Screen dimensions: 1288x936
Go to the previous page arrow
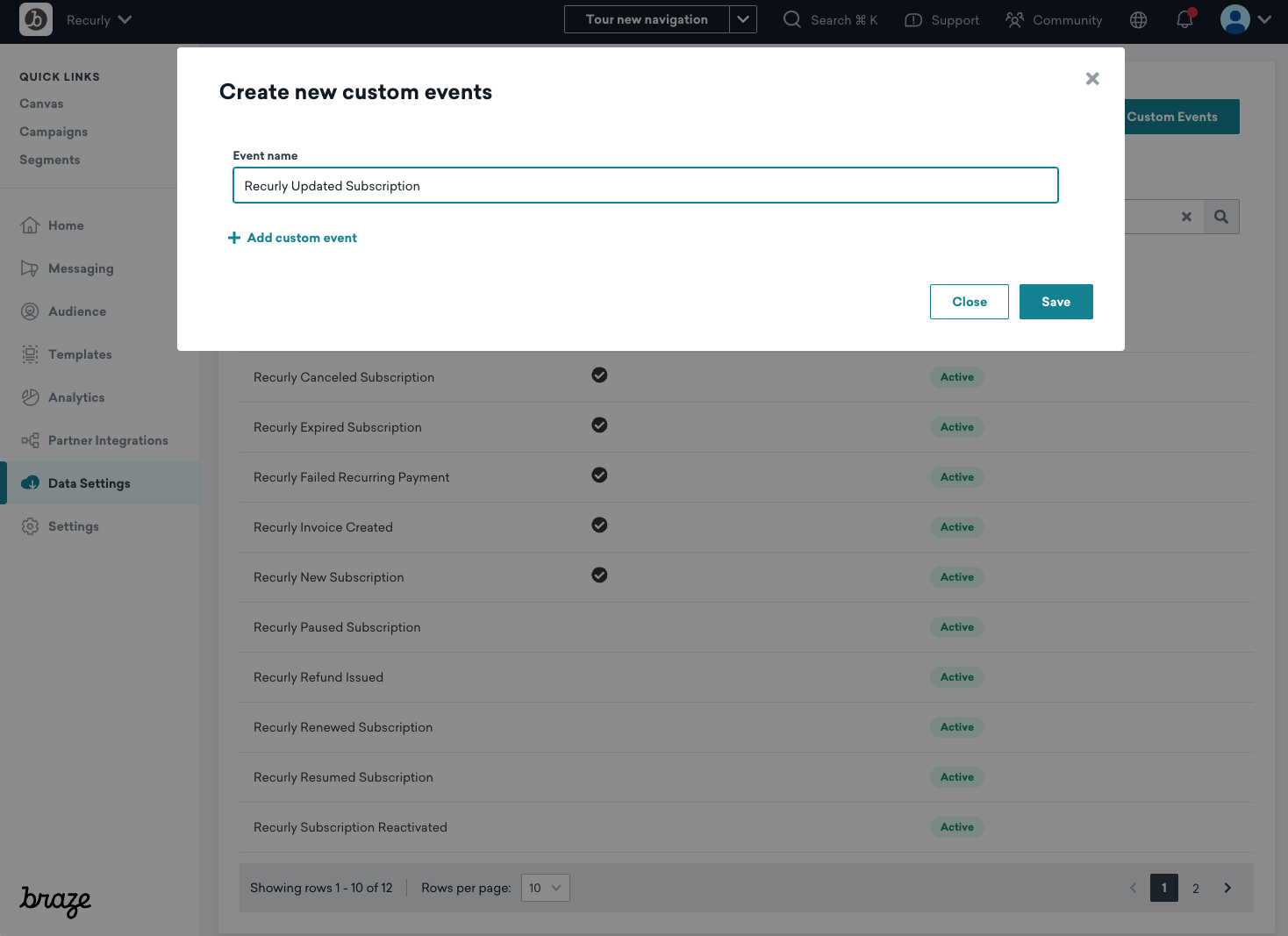coord(1133,888)
